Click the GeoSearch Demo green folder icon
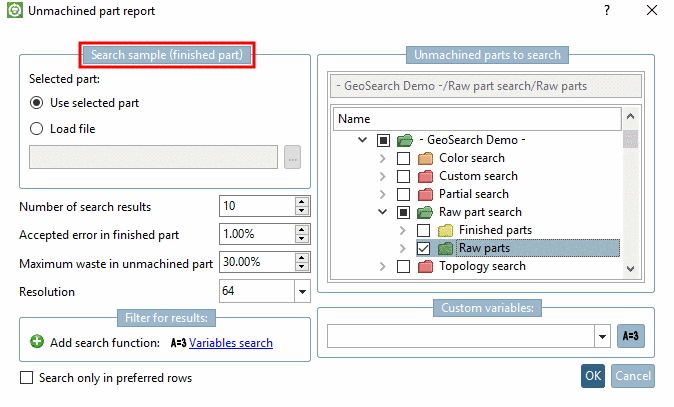Viewport: 674px width, 407px height. click(x=404, y=140)
